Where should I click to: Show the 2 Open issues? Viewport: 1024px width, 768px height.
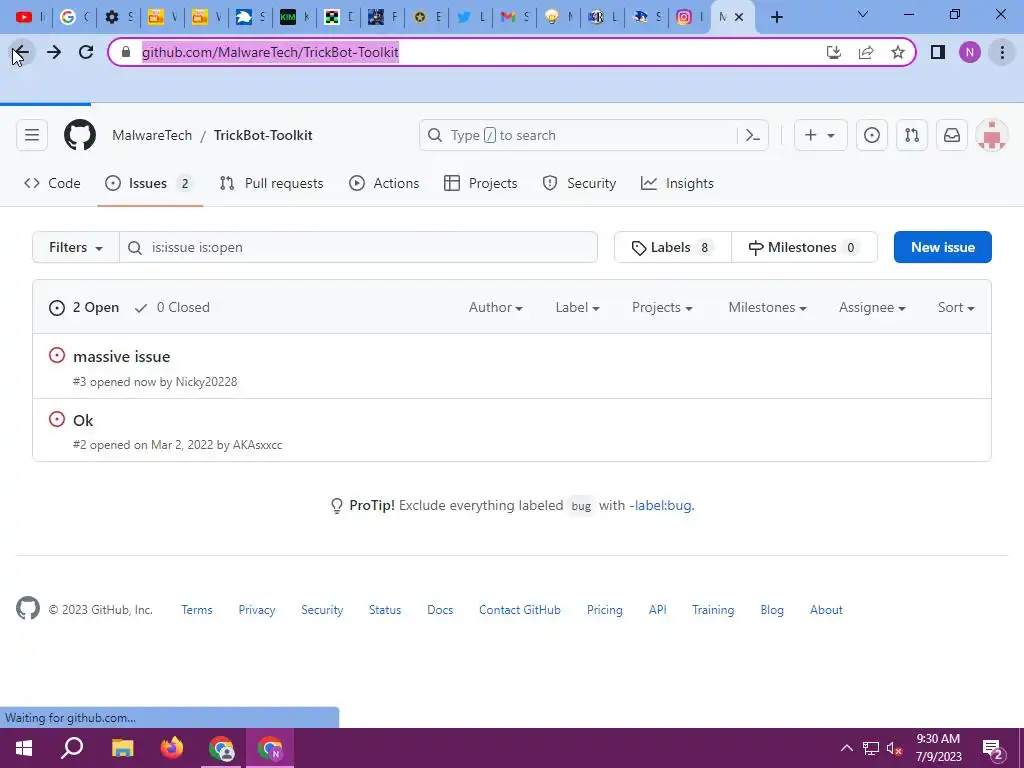(84, 308)
